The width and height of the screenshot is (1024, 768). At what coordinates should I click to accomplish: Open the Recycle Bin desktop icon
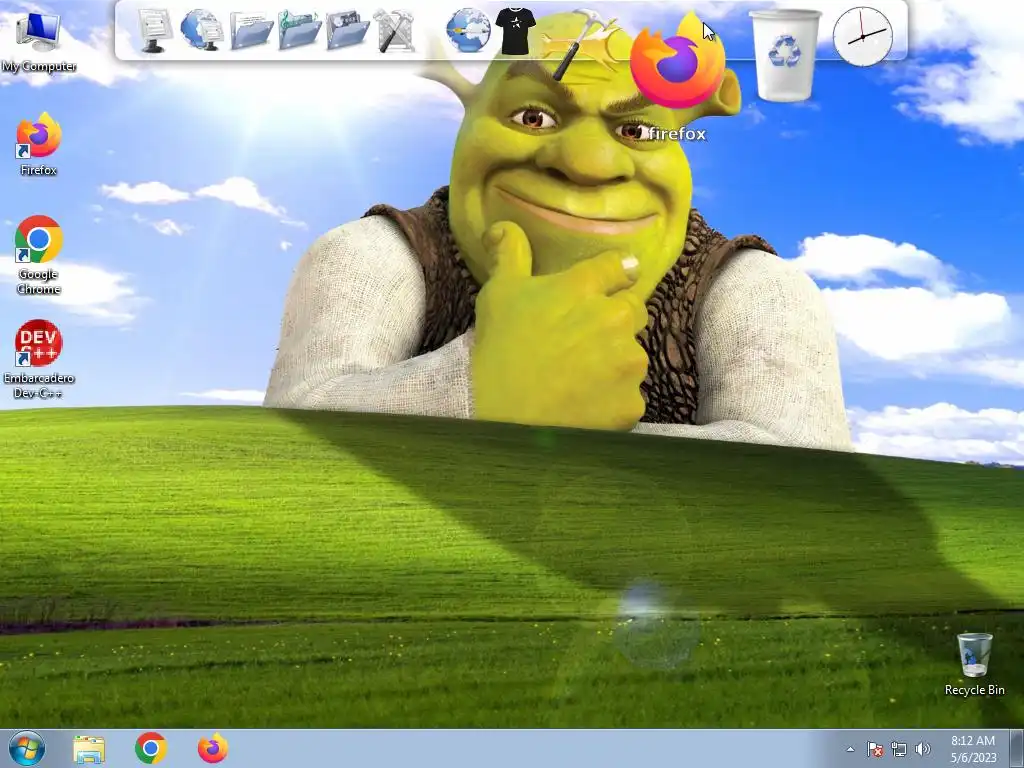pyautogui.click(x=974, y=664)
